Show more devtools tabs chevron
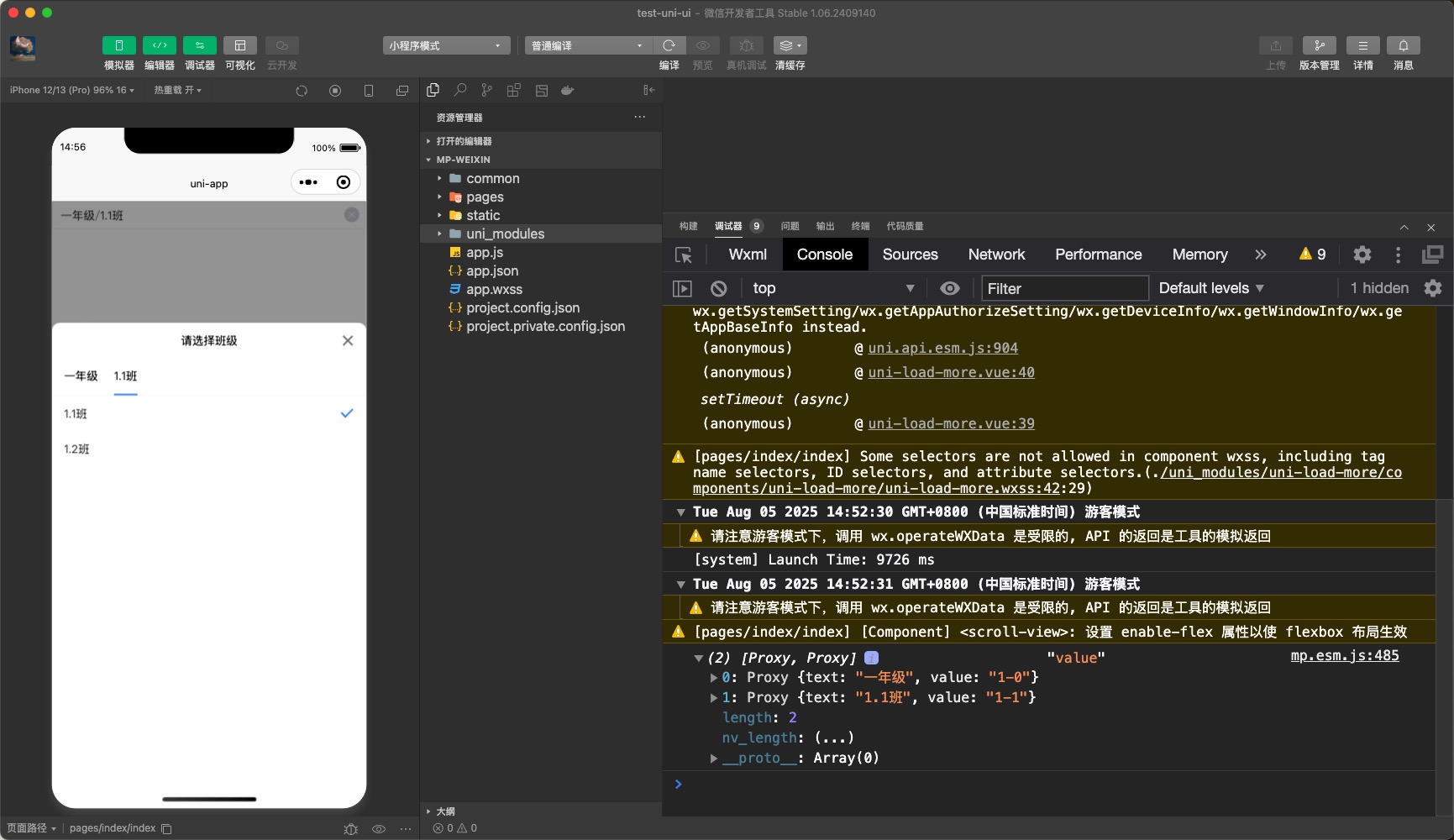Screen dimensions: 1454x840 coord(1260,255)
